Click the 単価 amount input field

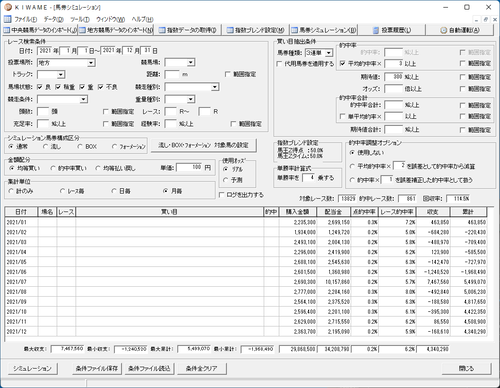tap(189, 167)
